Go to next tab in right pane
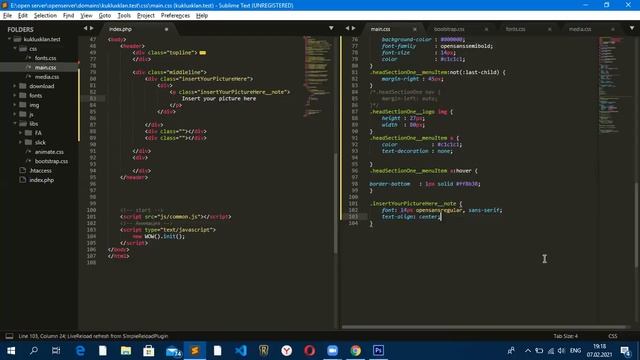 coord(353,28)
